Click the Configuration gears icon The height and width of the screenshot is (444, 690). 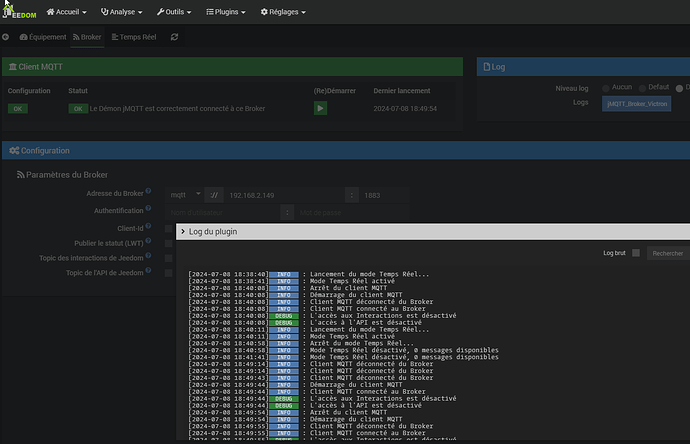point(14,150)
